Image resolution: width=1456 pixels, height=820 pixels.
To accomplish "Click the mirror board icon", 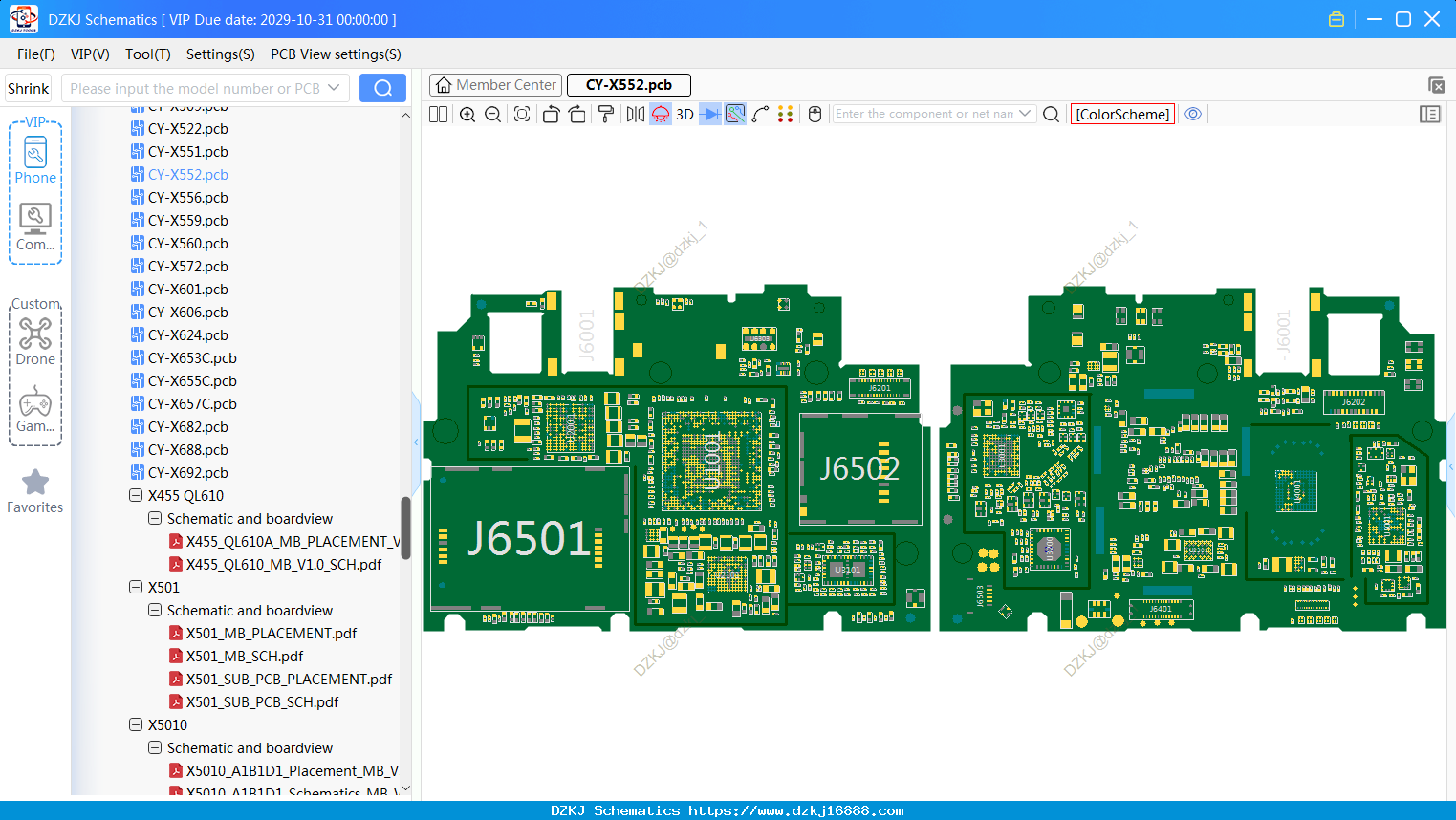I will (x=636, y=114).
